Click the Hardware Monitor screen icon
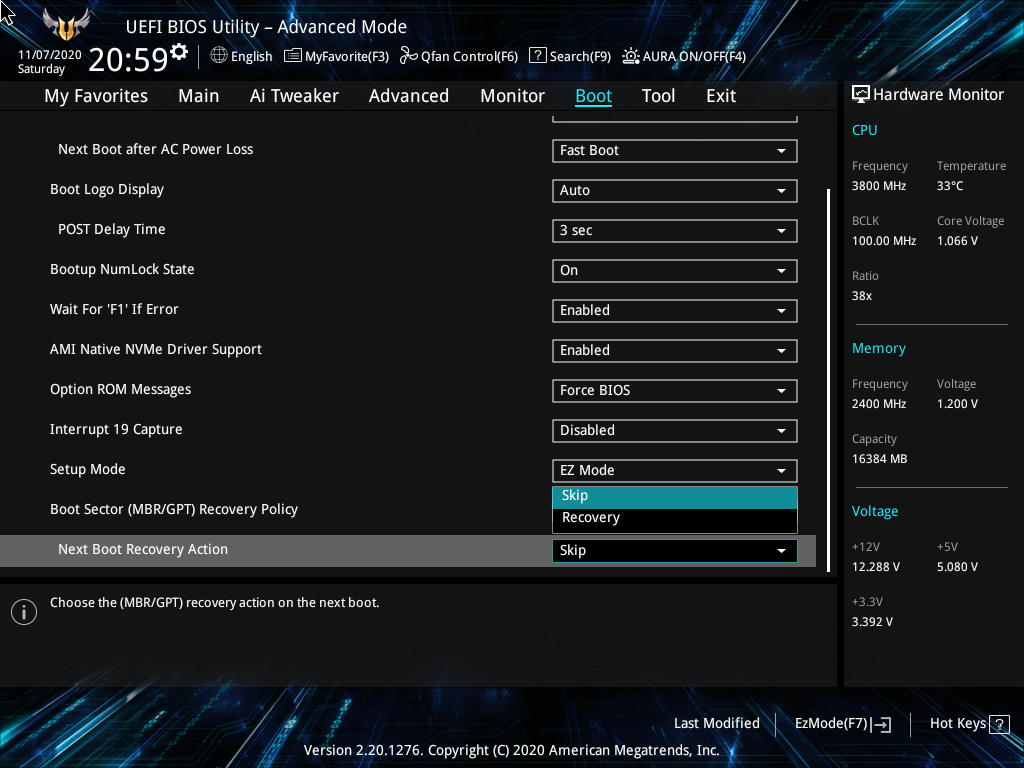Viewport: 1024px width, 768px height. pos(861,95)
